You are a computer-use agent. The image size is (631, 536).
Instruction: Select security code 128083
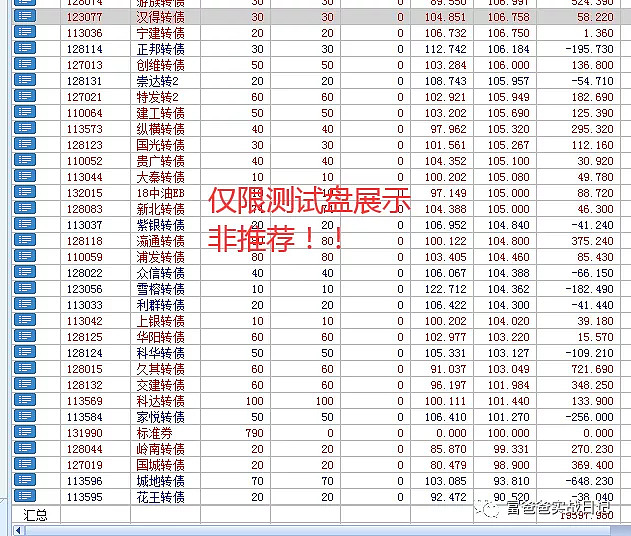point(85,209)
